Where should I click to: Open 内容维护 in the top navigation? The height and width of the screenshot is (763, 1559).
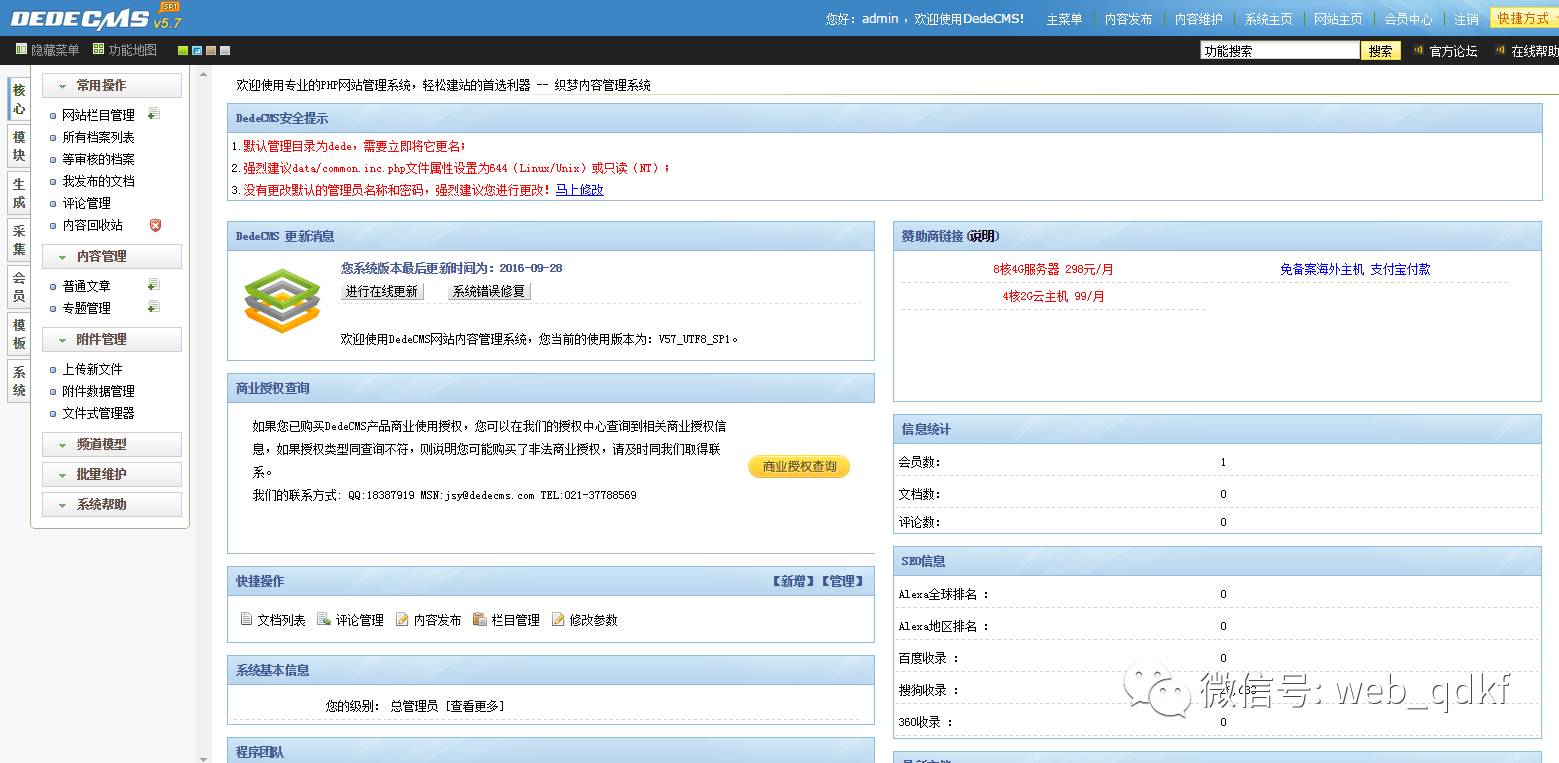(1198, 19)
